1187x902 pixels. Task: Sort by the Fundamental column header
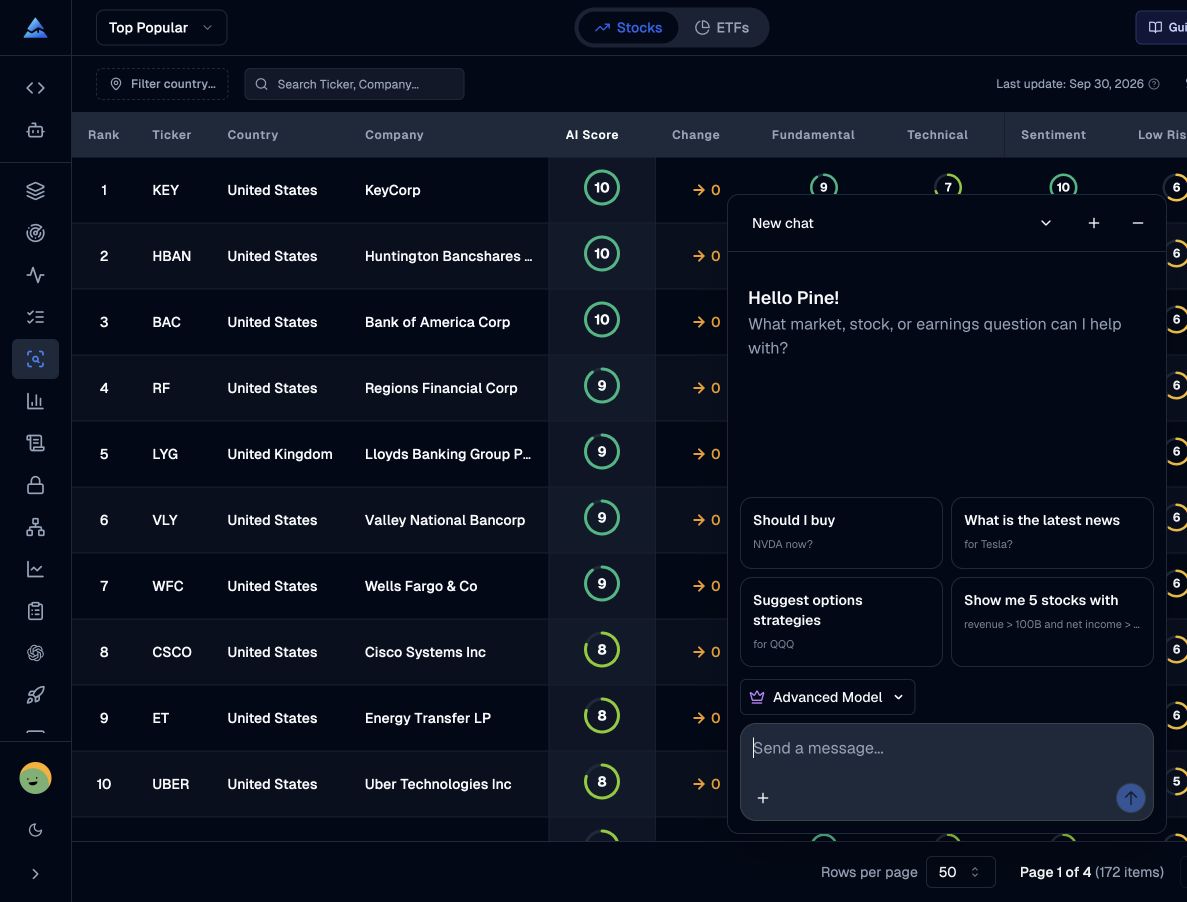813,135
